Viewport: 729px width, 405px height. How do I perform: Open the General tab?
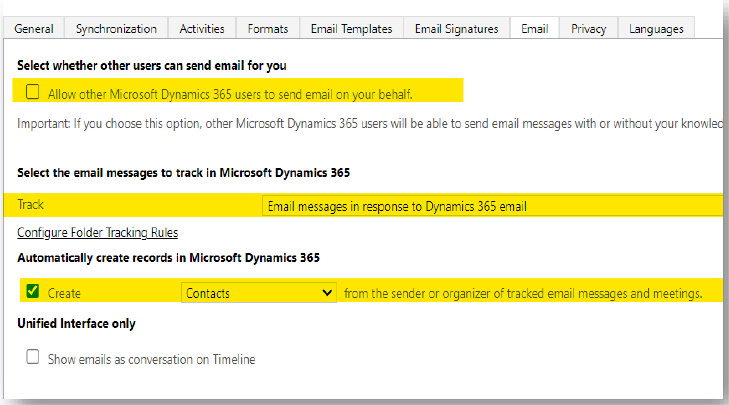pyautogui.click(x=34, y=29)
